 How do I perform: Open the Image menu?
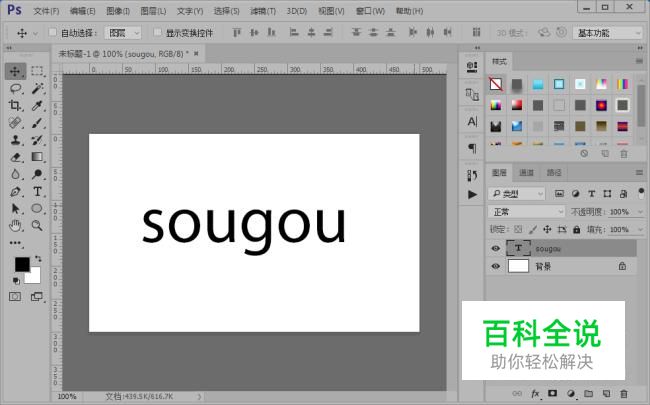[118, 11]
